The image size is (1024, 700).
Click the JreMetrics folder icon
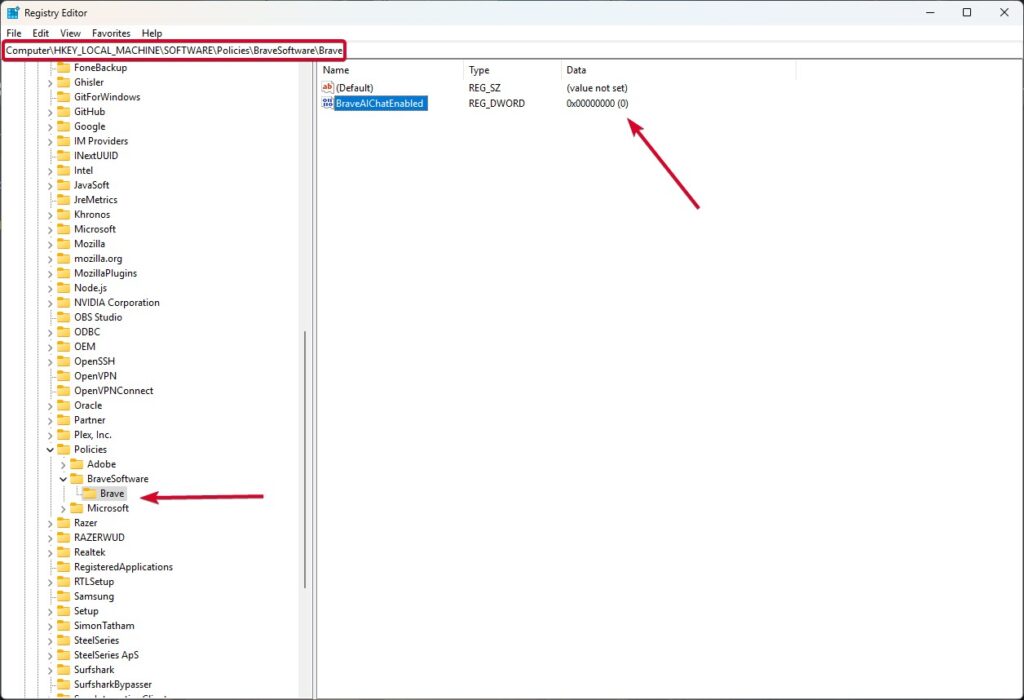click(63, 199)
